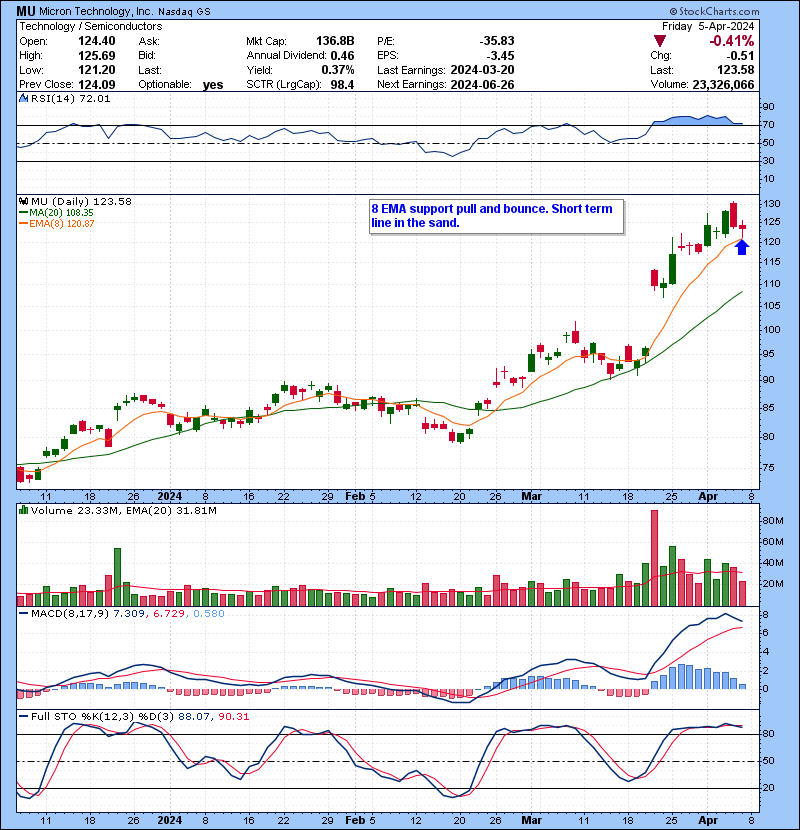
Task: Click the MA(20) 108.35 legend entry
Action: point(56,212)
